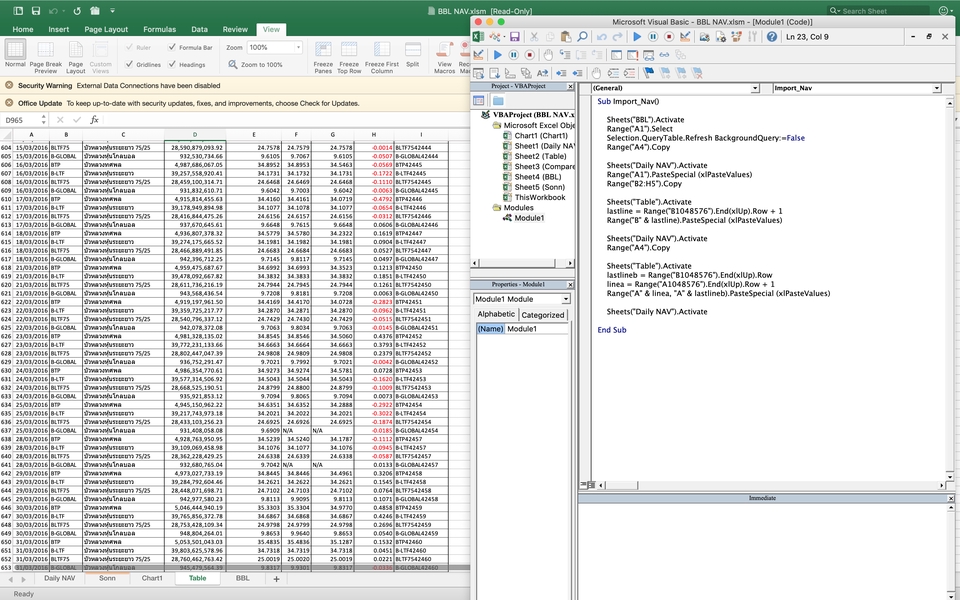Switch to the Home ribbon tab
Viewport: 960px width, 600px height.
tap(23, 29)
